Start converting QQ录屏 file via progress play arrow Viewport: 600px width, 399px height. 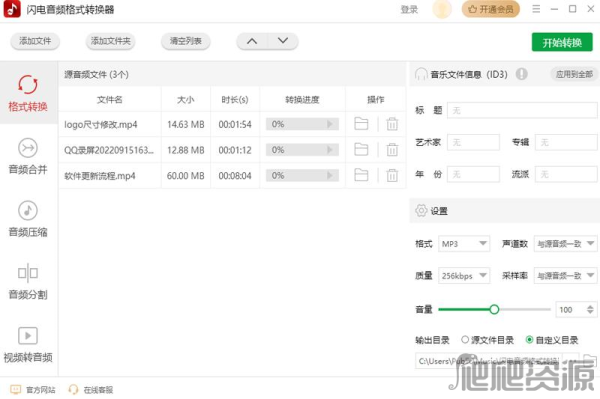pos(329,150)
